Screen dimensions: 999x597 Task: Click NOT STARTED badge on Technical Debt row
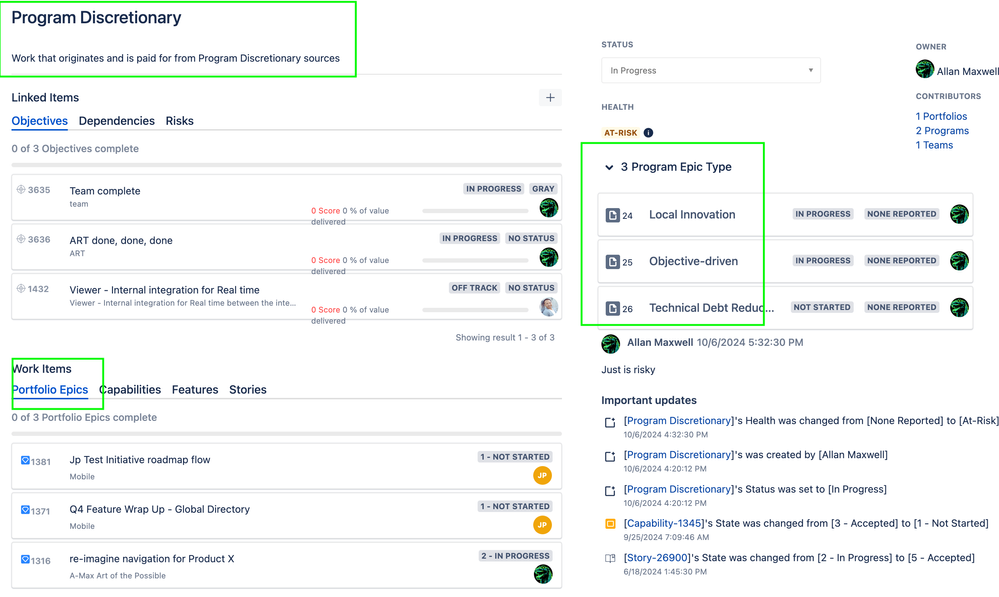[x=822, y=307]
